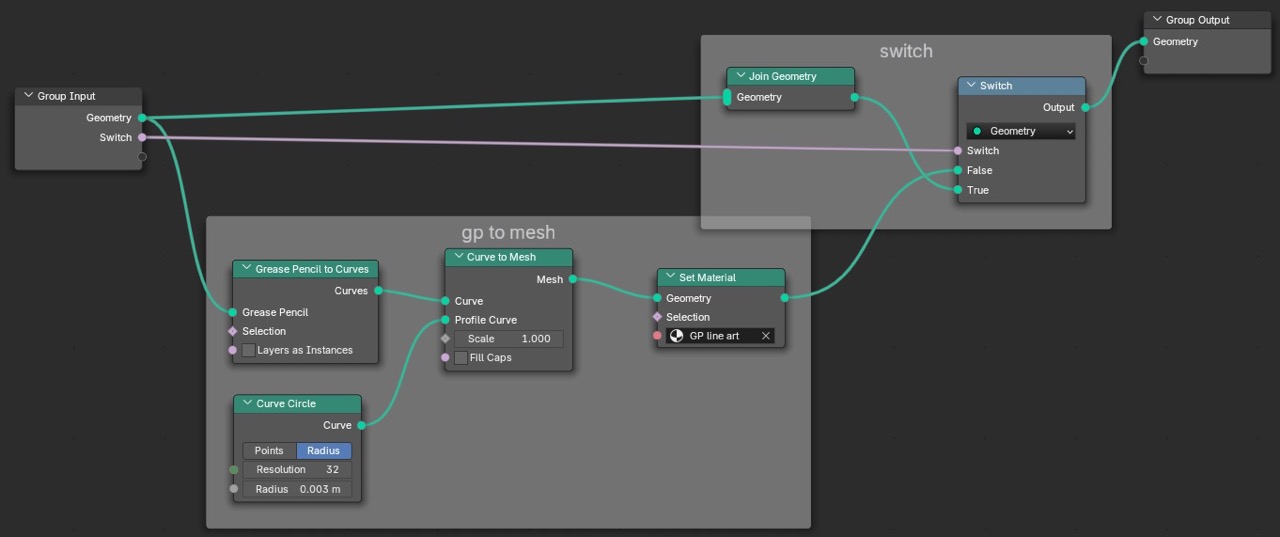This screenshot has width=1280, height=537.
Task: Click Set Material Geometry output socket
Action: point(784,298)
